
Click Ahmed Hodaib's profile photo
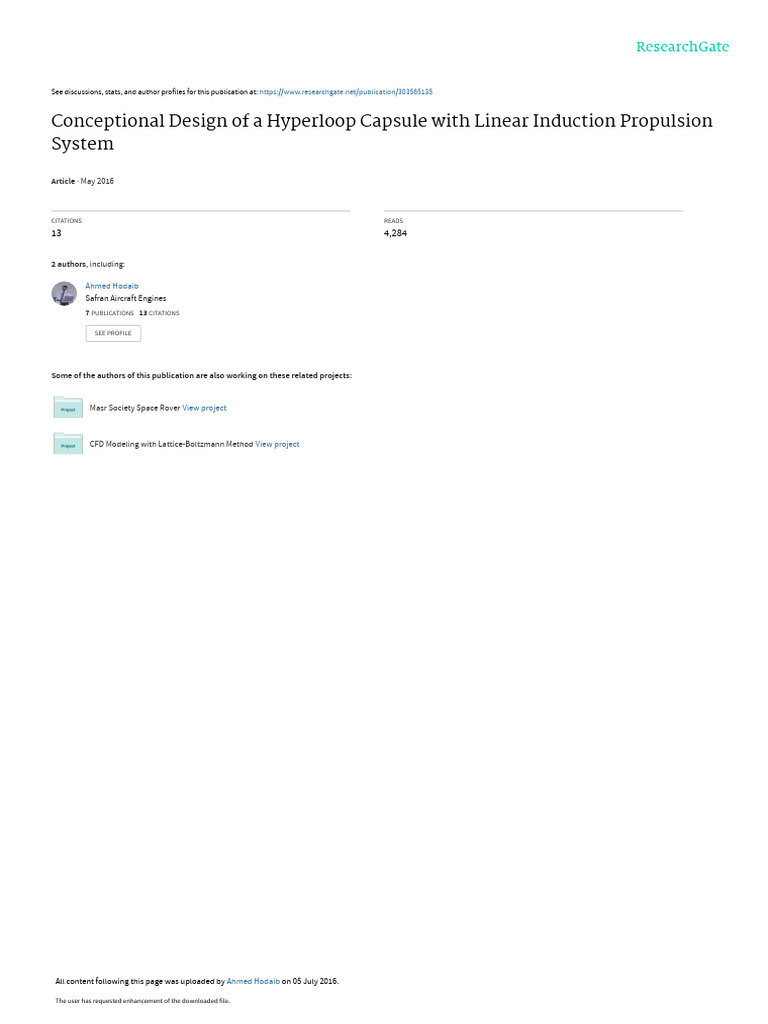coord(64,294)
